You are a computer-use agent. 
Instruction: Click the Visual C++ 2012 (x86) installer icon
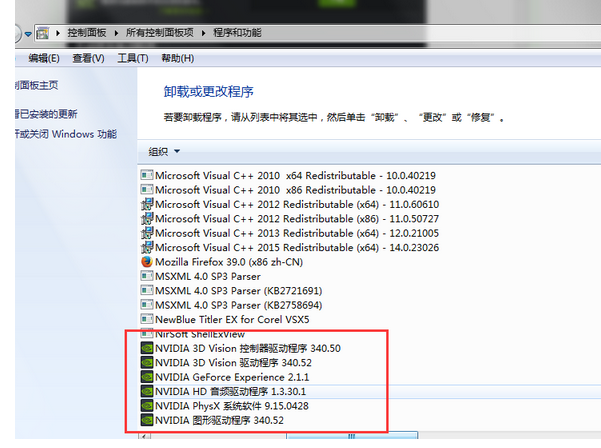(147, 218)
